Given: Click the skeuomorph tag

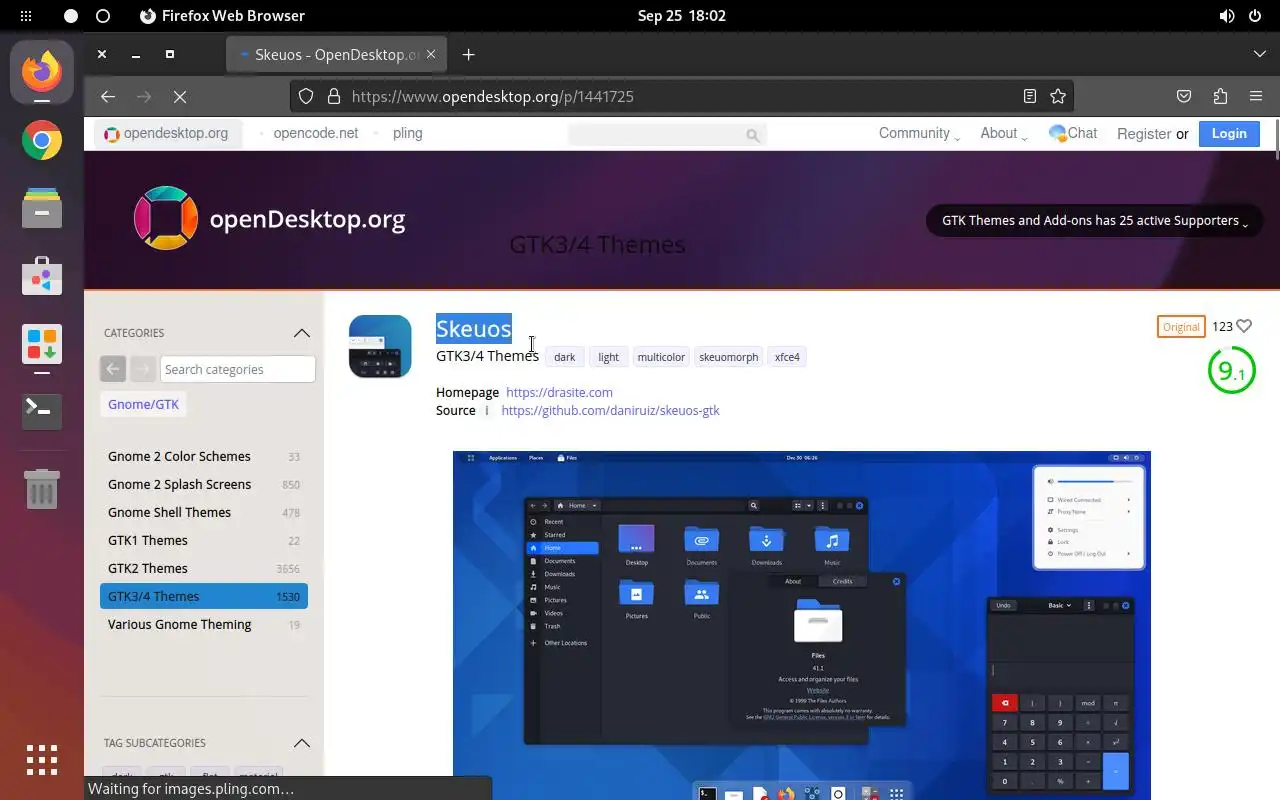Looking at the screenshot, I should point(728,357).
